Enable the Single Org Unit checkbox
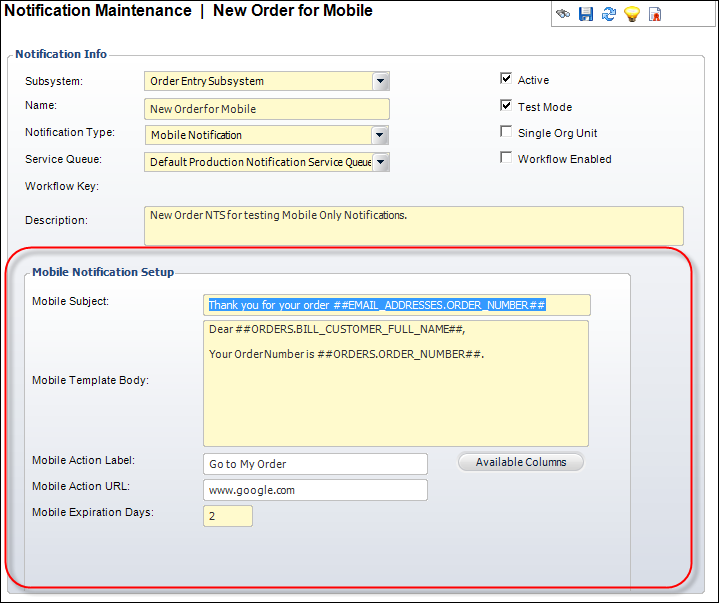This screenshot has height=603, width=719. [x=506, y=132]
